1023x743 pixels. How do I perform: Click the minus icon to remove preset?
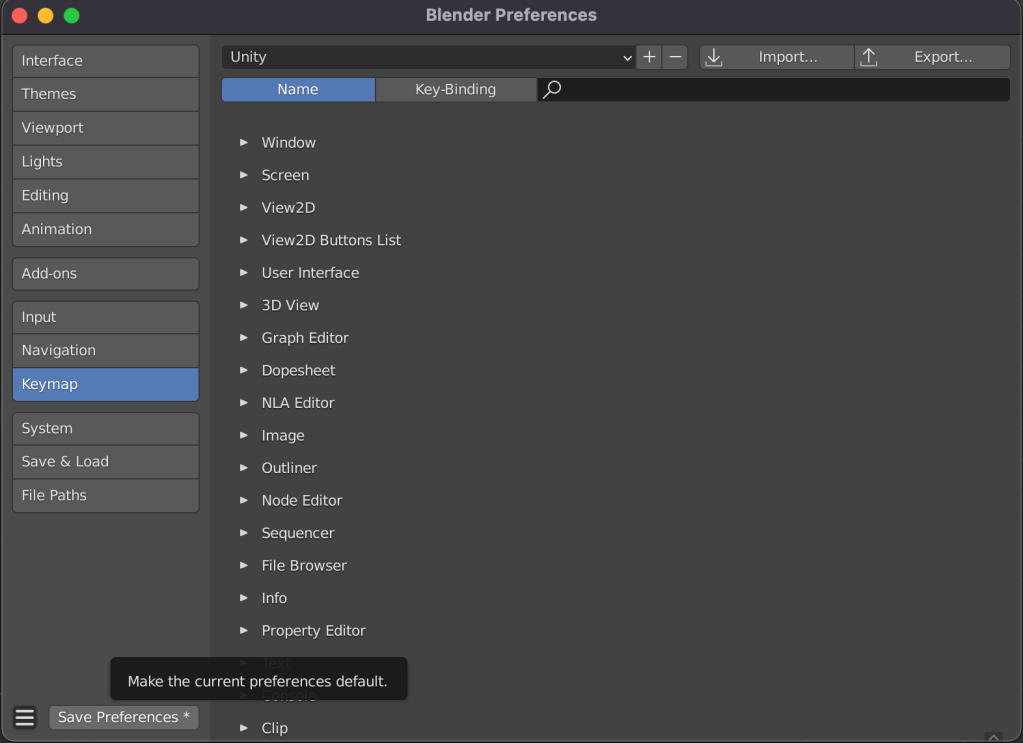point(674,57)
